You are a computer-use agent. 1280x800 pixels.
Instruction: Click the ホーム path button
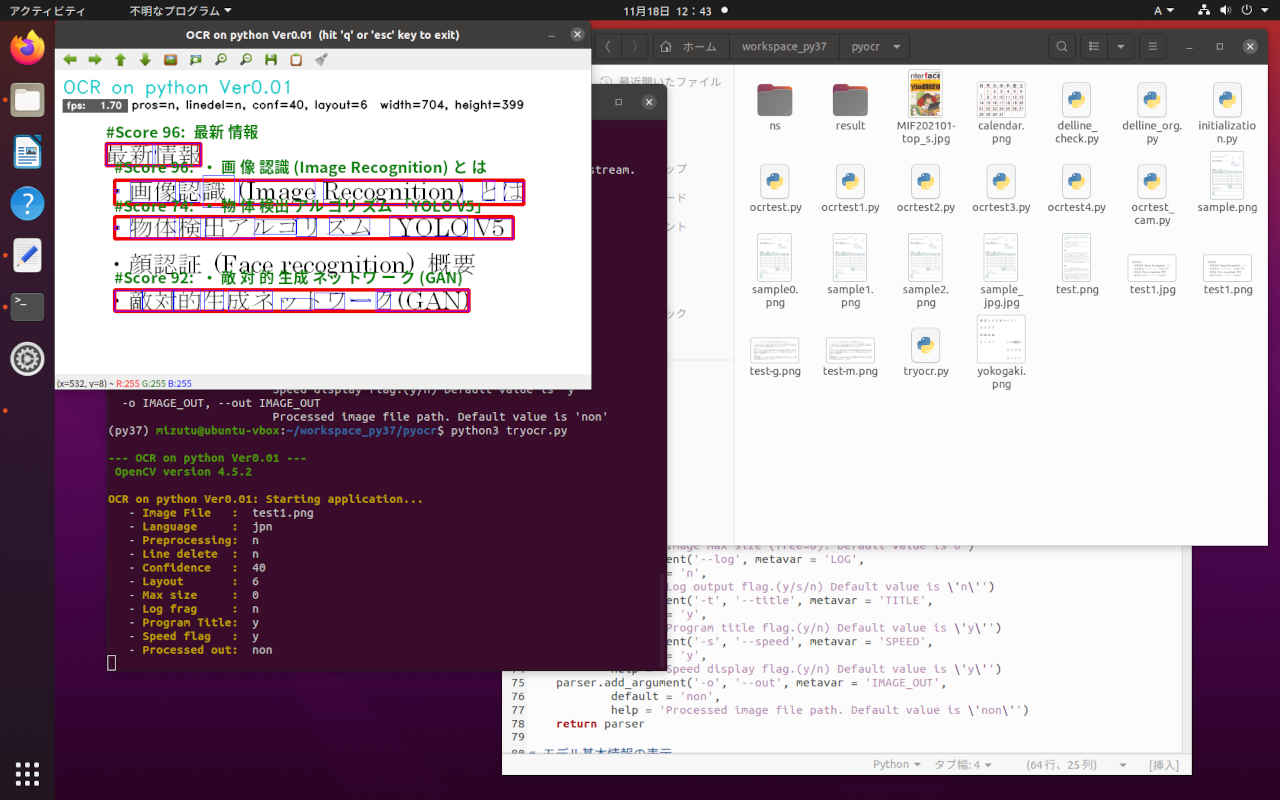[690, 47]
